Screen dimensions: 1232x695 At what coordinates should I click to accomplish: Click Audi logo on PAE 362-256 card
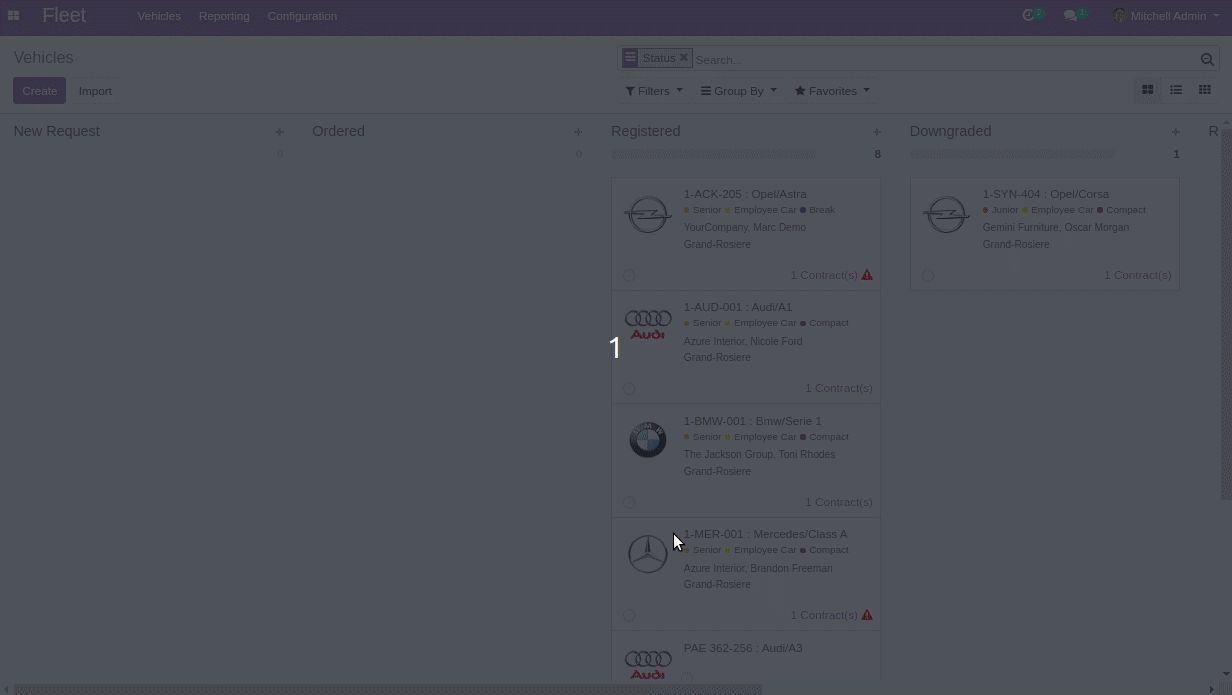pyautogui.click(x=648, y=664)
